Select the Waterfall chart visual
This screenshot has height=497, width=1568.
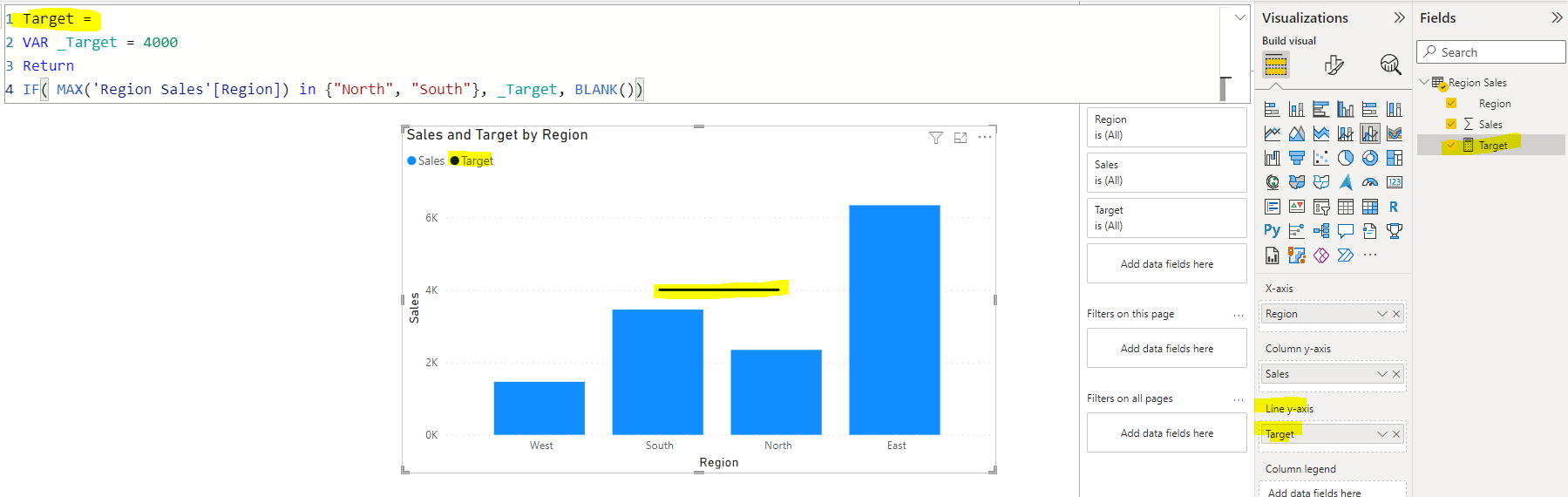1273,158
